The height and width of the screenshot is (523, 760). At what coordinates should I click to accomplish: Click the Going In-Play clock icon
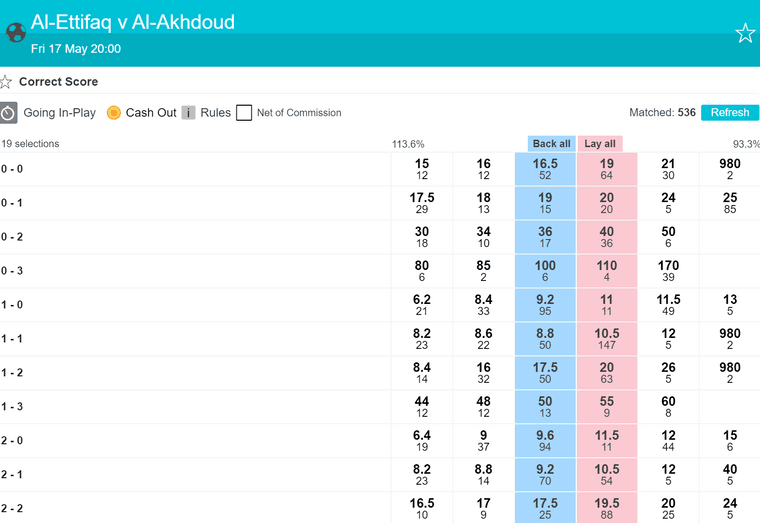pos(8,112)
